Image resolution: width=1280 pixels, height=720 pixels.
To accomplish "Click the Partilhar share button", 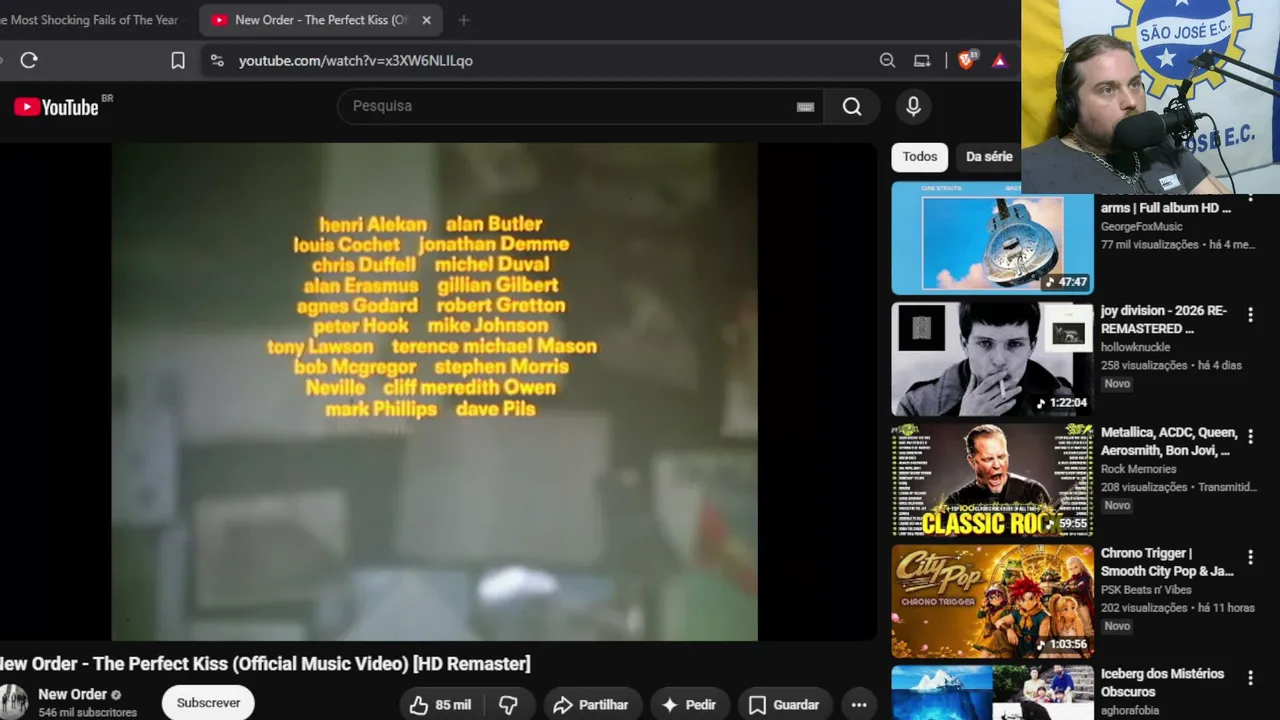I will click(590, 704).
